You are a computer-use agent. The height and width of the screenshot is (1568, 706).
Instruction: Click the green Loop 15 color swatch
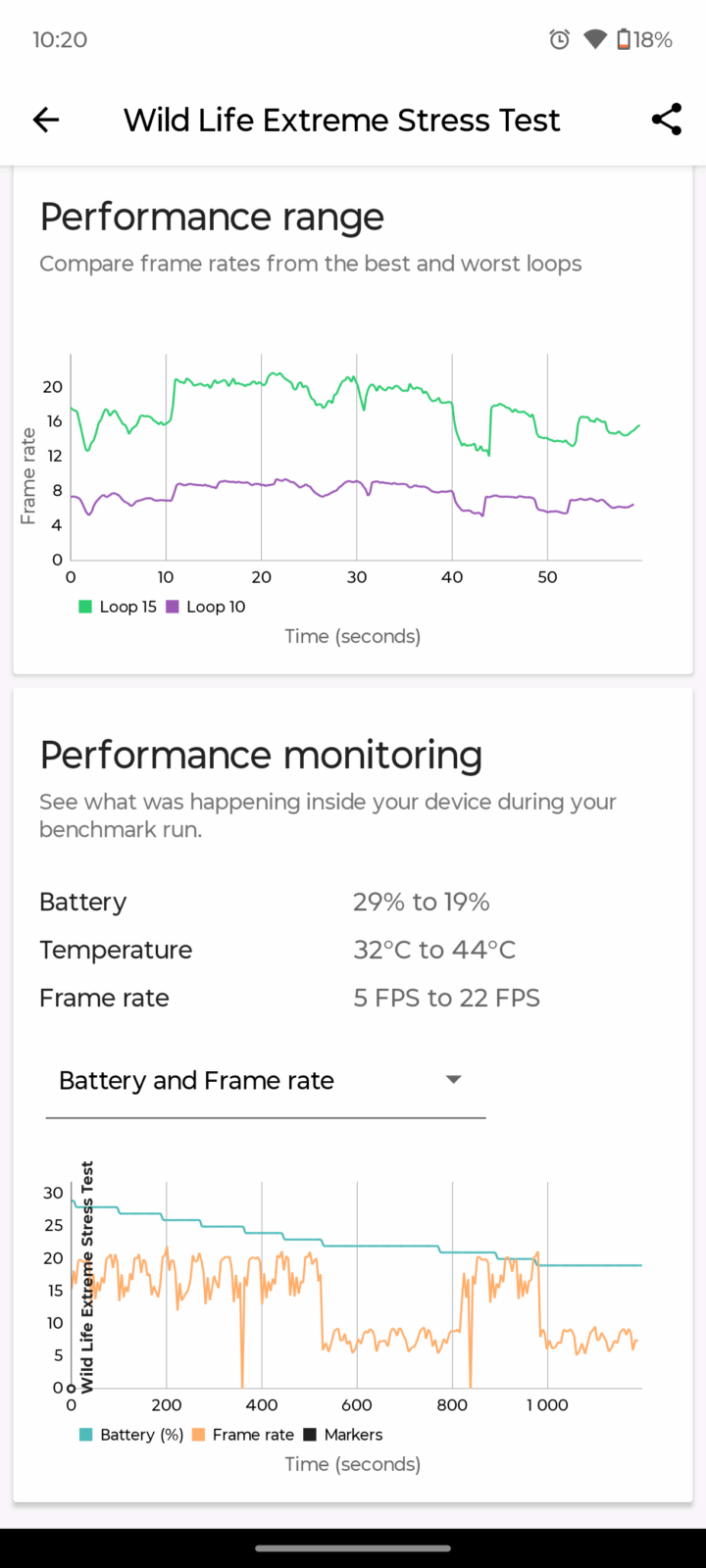[85, 607]
